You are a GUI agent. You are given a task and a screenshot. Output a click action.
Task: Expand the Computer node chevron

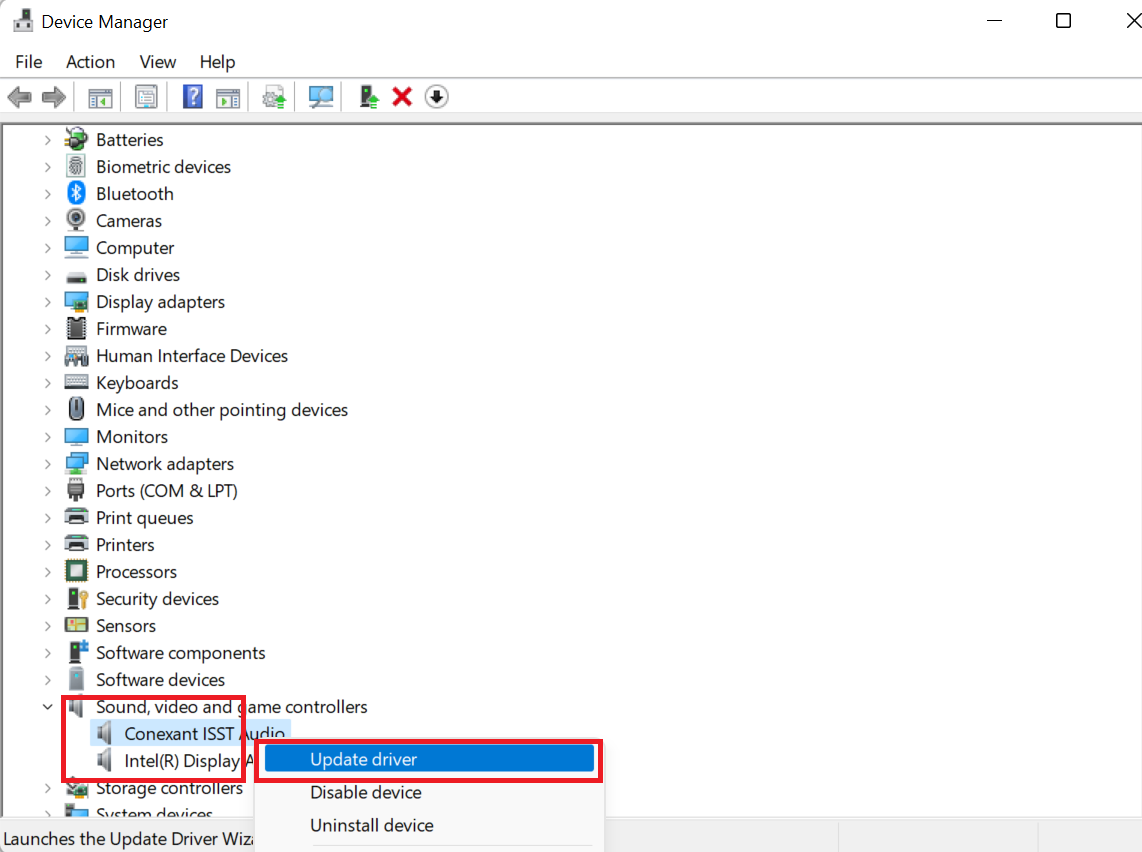click(x=47, y=248)
